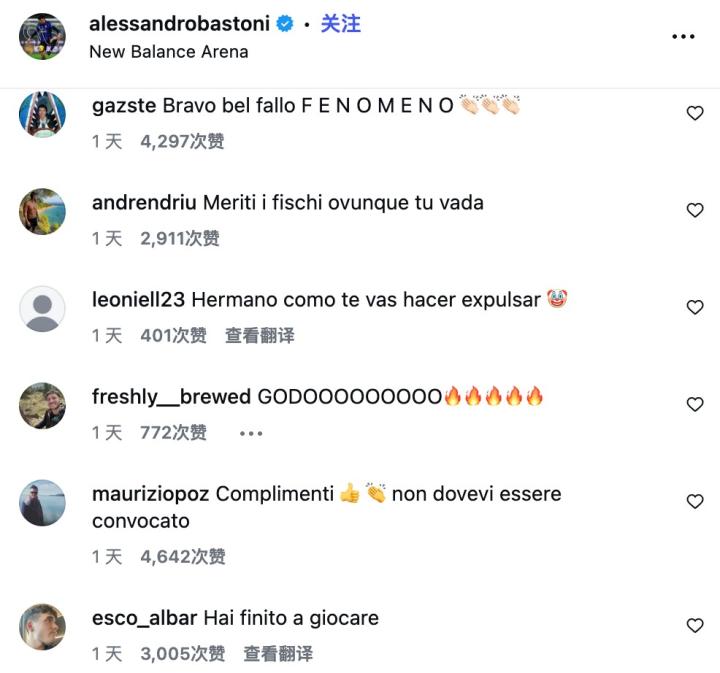This screenshot has height=673, width=720.
Task: Like leoniell23's comment
Action: pos(695,307)
